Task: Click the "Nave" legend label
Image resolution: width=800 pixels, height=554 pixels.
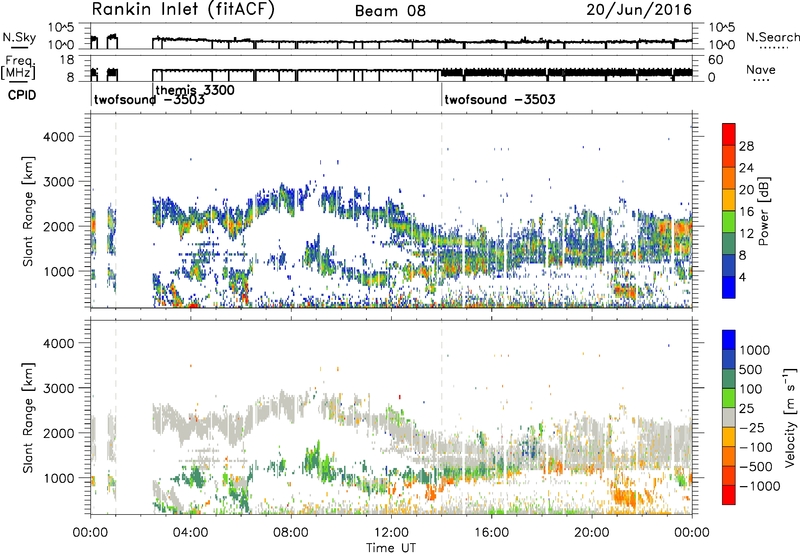Action: (761, 69)
